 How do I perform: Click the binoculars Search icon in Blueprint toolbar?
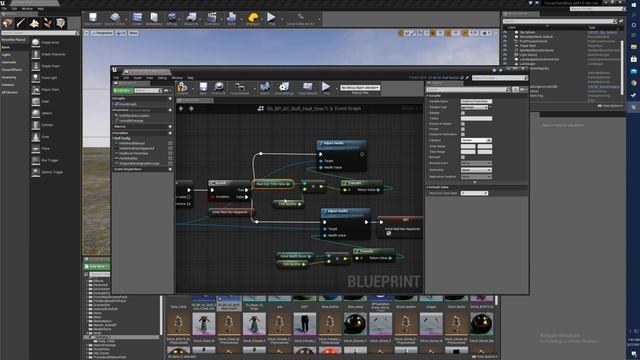click(264, 88)
